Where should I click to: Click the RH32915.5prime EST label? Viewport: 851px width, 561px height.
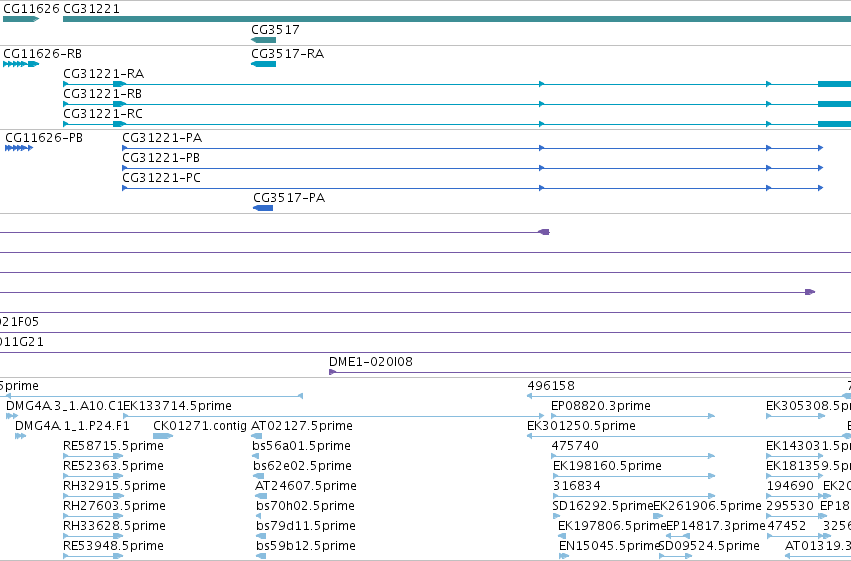(115, 486)
